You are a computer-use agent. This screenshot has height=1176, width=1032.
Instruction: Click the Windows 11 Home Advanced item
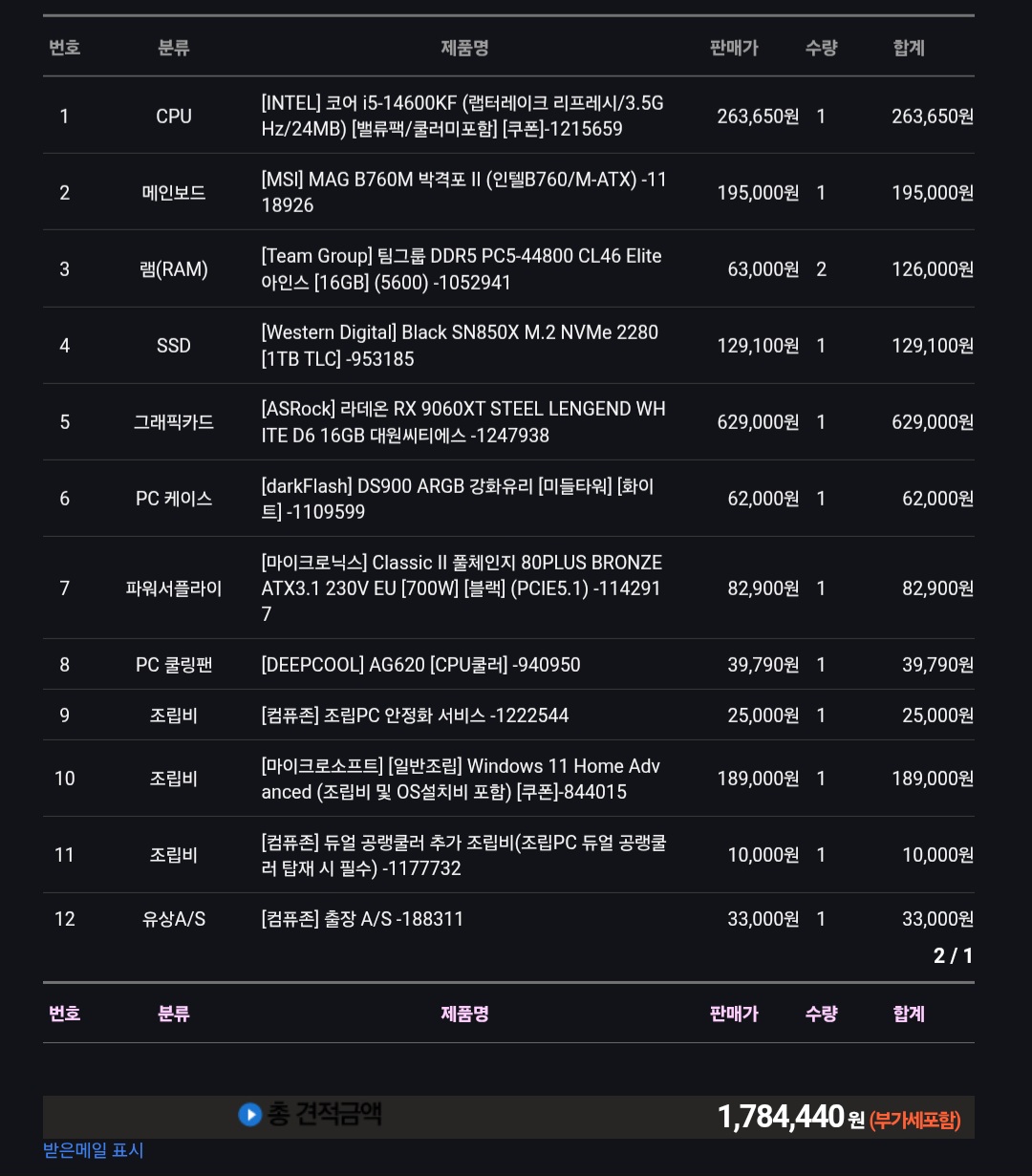pos(461,779)
